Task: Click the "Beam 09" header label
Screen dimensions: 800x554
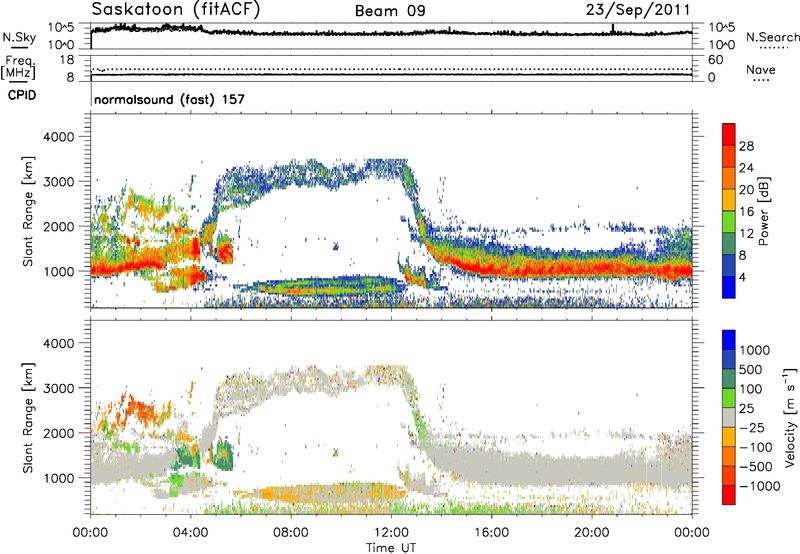Action: tap(390, 11)
